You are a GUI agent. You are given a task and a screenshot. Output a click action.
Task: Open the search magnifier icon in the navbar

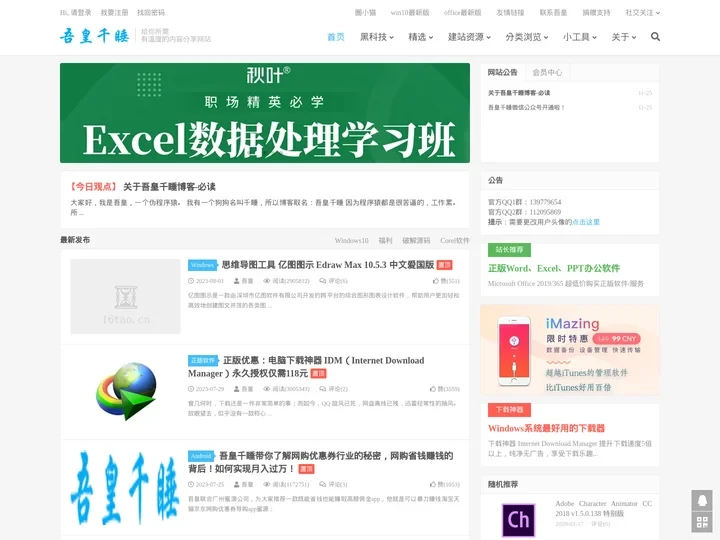point(655,37)
